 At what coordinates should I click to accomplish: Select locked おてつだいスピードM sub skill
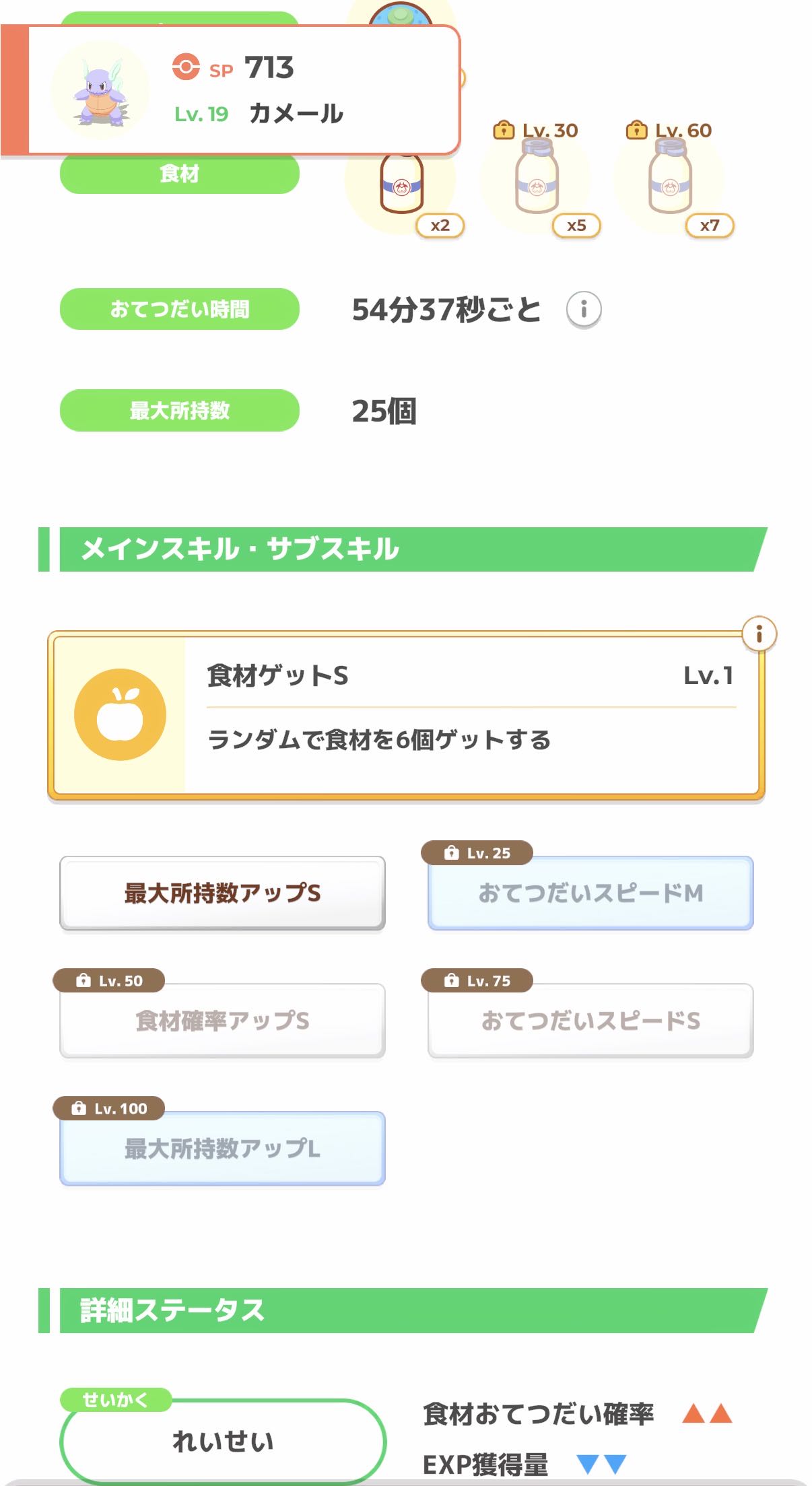(x=590, y=893)
